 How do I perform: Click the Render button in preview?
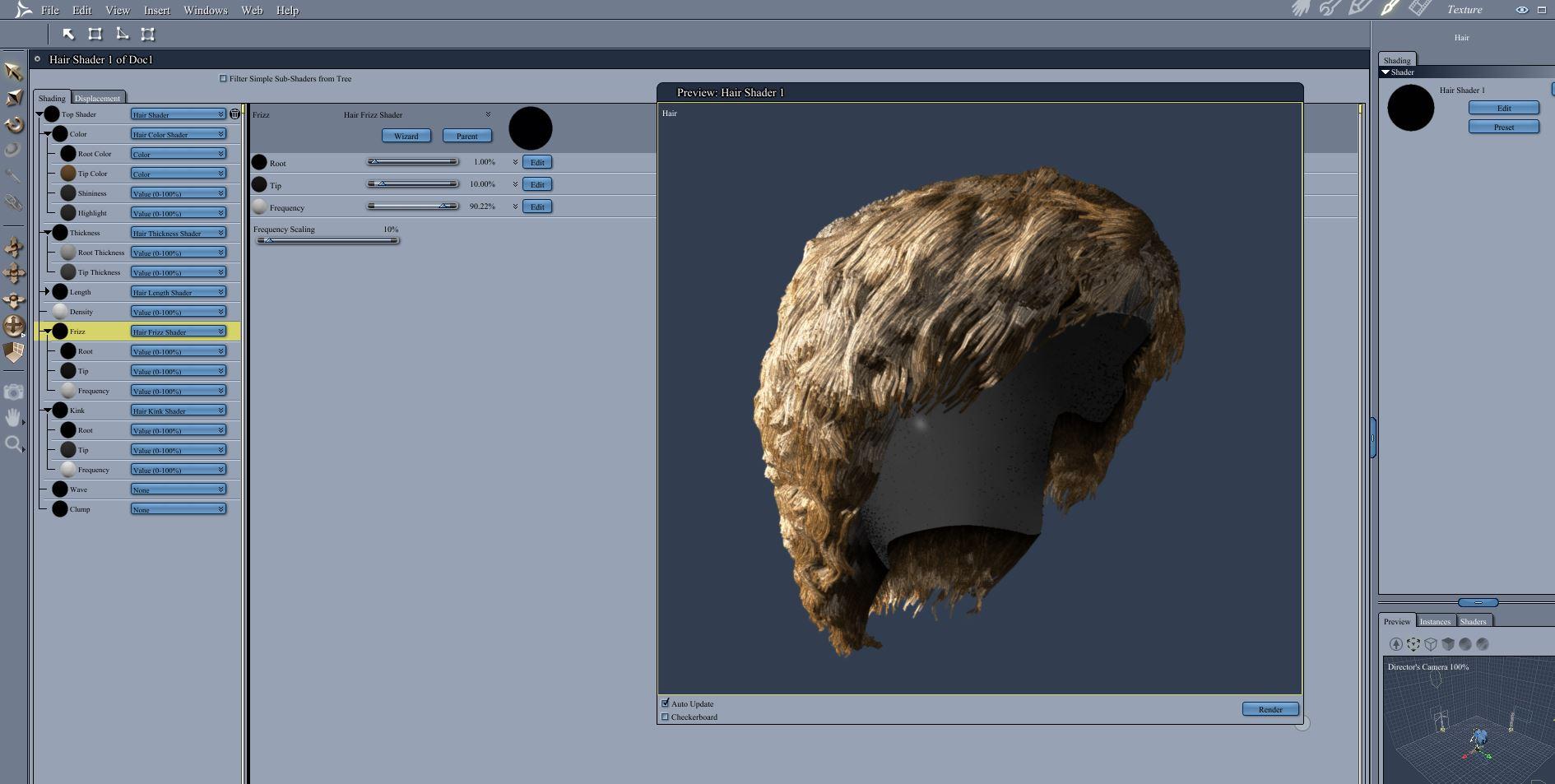tap(1270, 709)
